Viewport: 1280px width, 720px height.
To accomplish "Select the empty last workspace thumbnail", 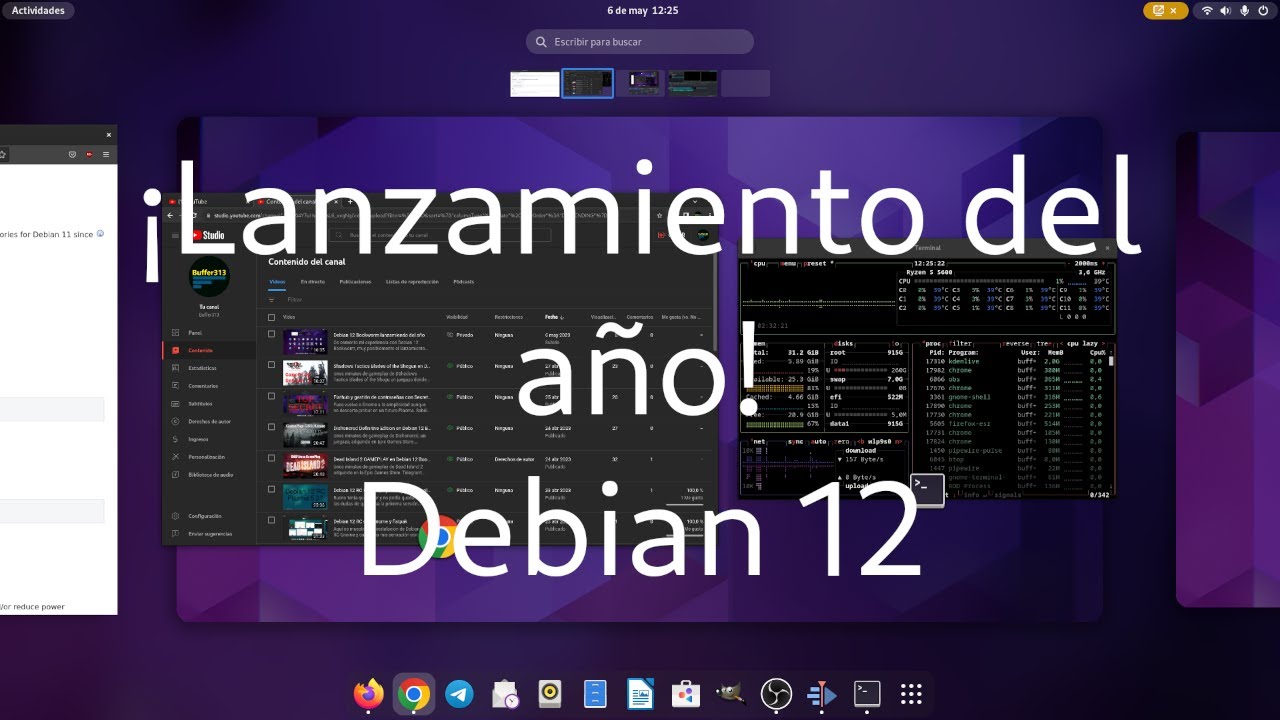I will (745, 83).
